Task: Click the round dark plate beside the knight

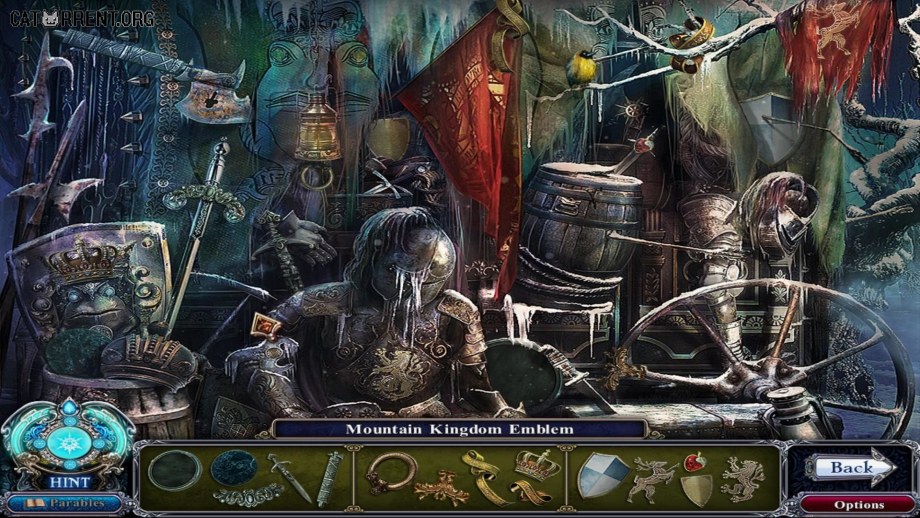Action: pyautogui.click(x=522, y=375)
